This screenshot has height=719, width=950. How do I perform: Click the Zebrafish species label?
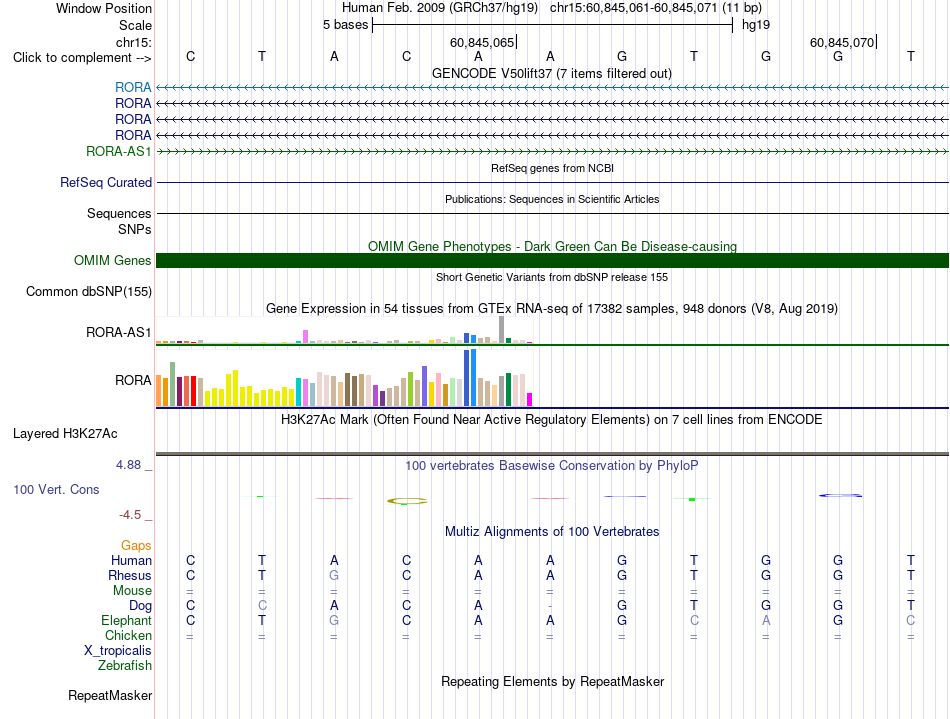coord(125,666)
